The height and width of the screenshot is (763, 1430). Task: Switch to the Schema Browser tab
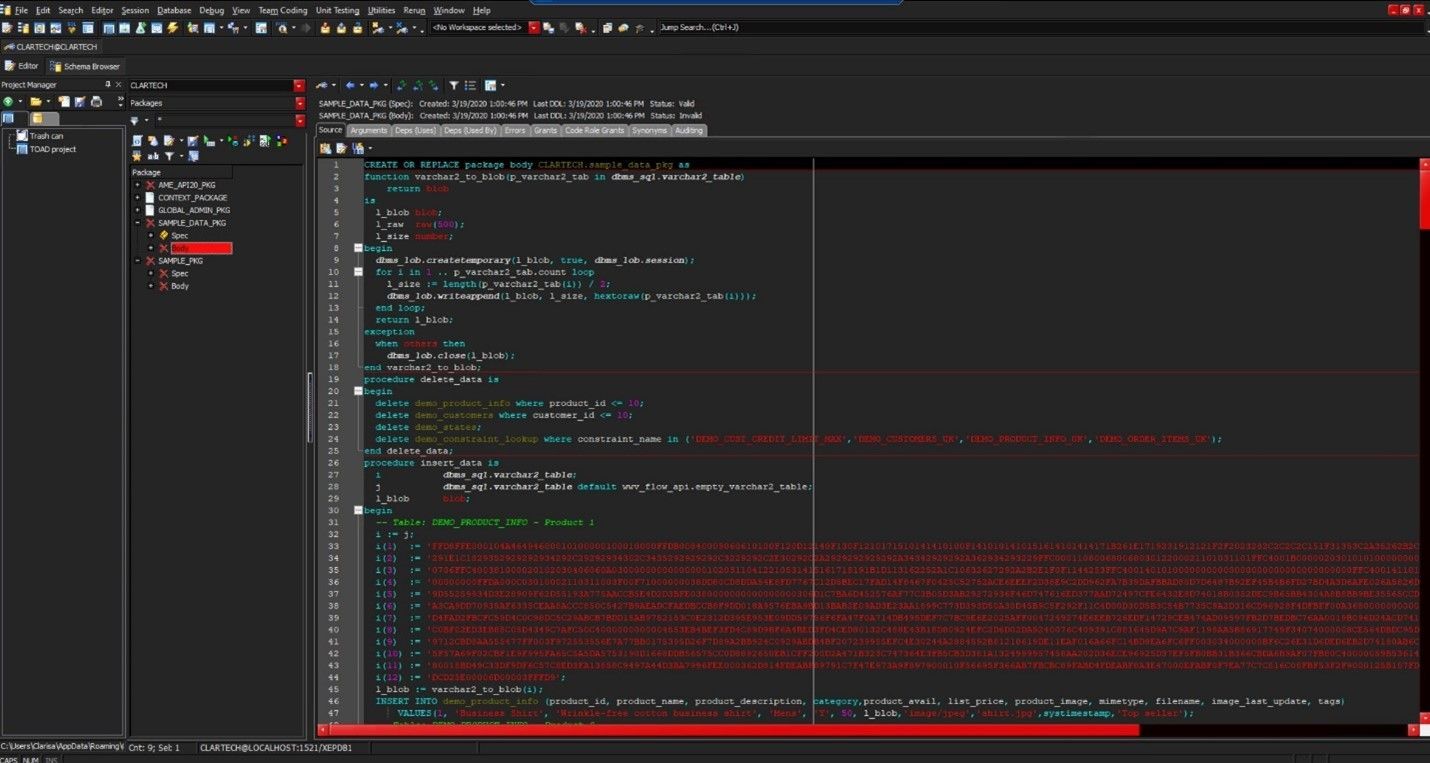pos(85,66)
